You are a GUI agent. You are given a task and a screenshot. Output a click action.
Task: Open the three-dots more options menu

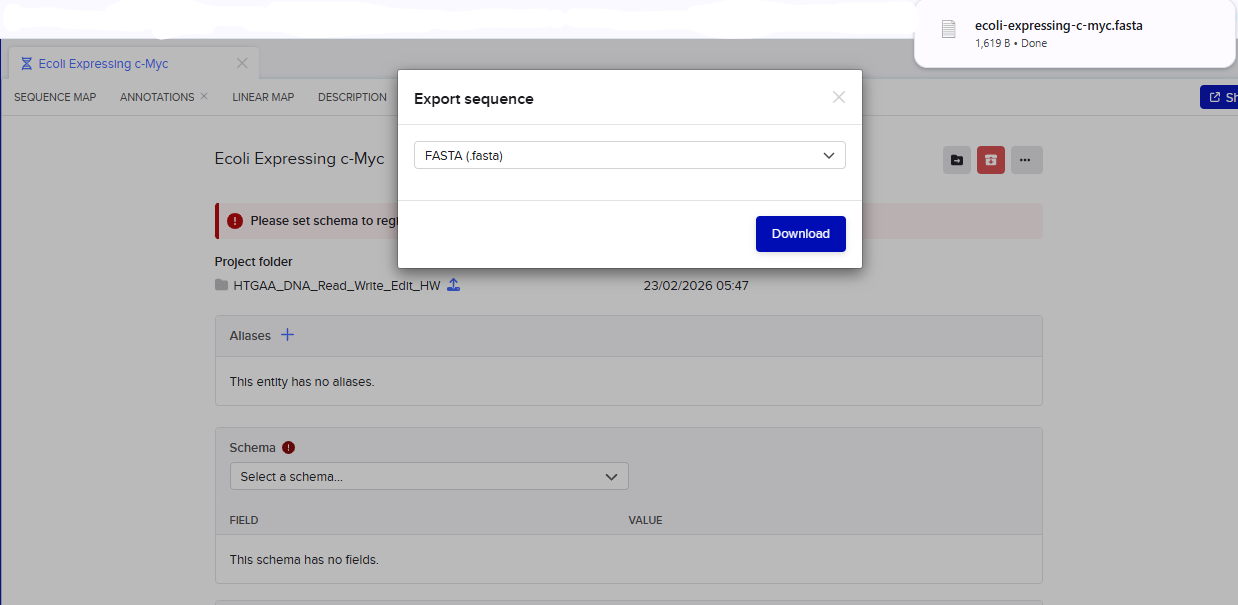[1026, 160]
